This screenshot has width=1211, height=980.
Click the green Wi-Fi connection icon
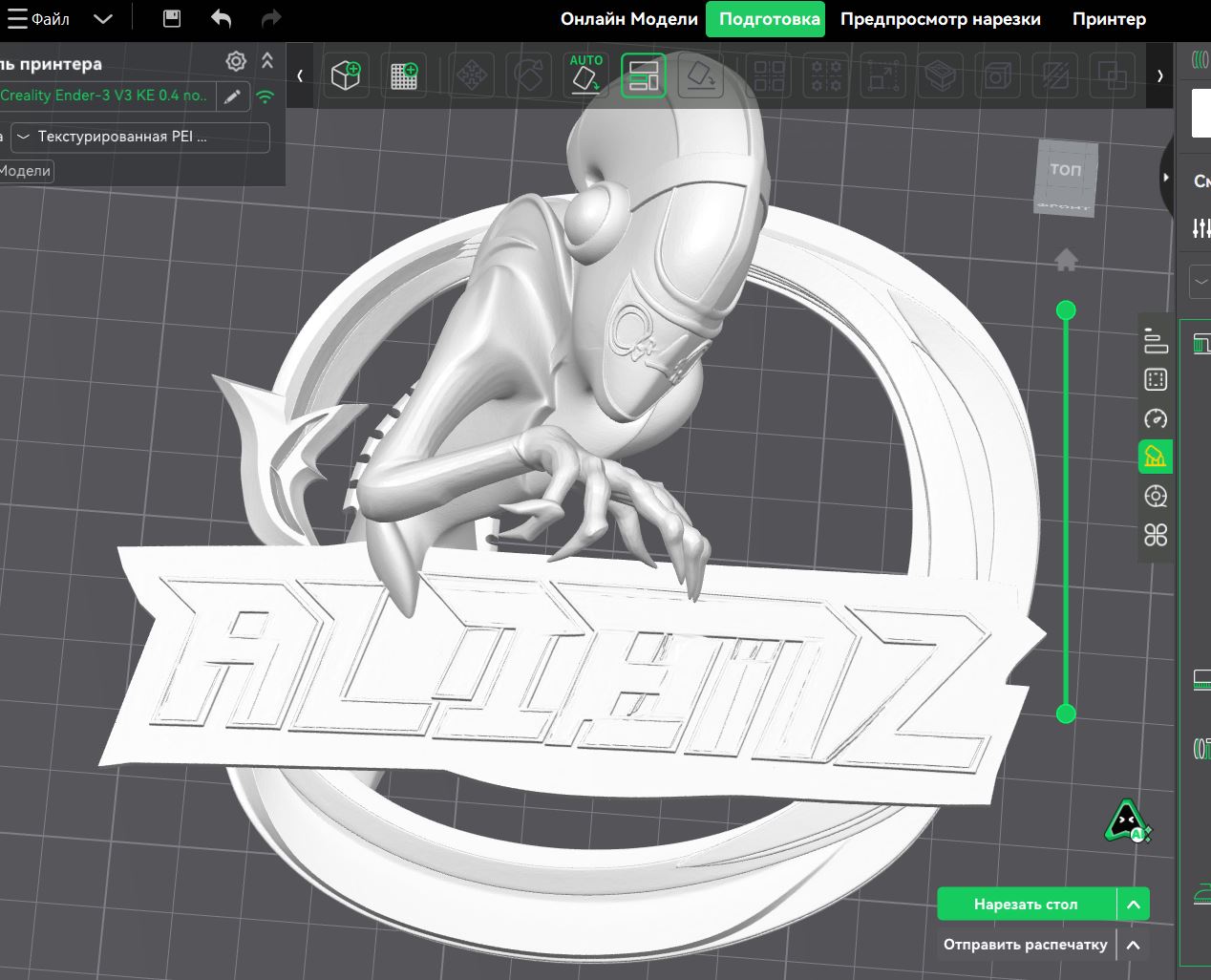point(266,96)
